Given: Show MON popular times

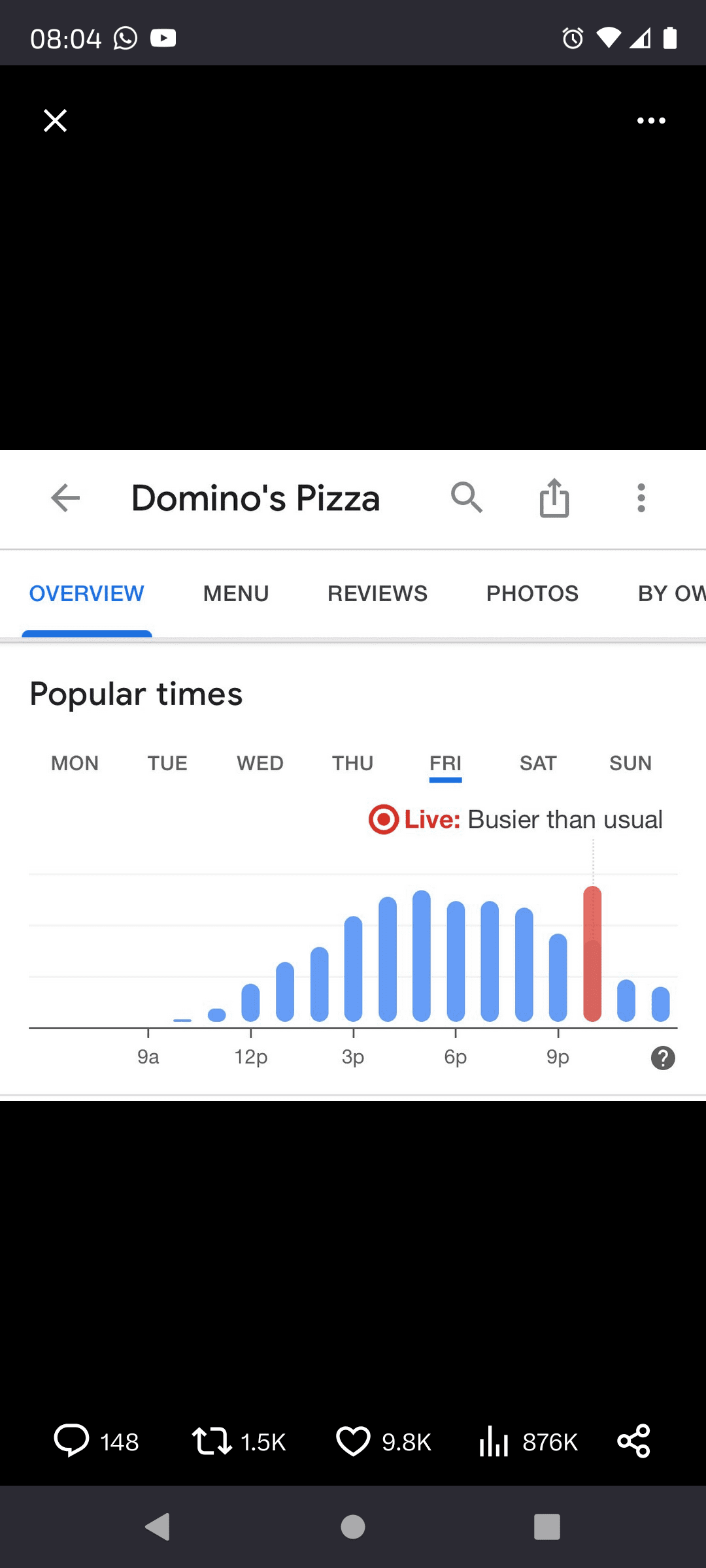Looking at the screenshot, I should (75, 763).
